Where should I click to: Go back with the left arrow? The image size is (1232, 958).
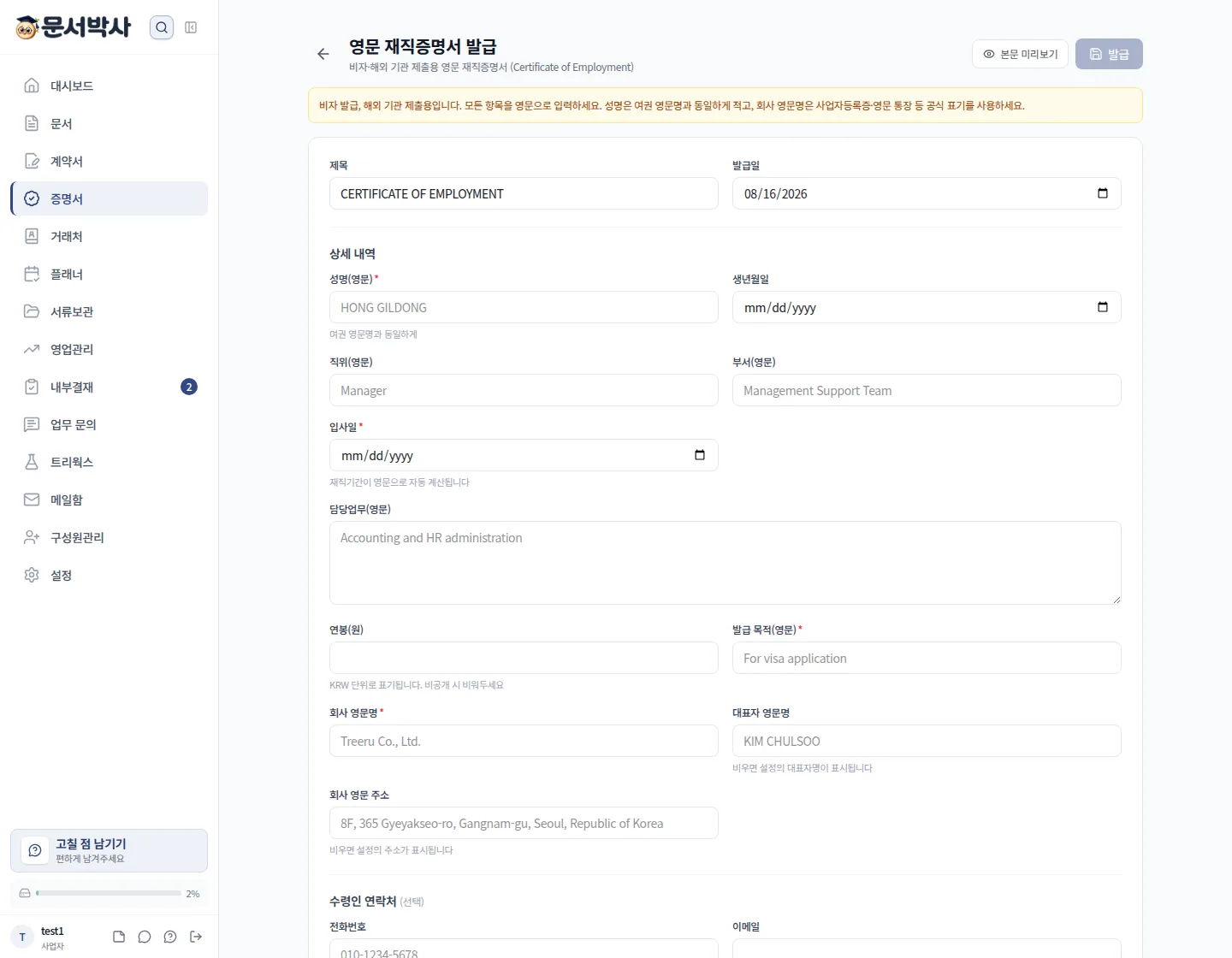(323, 54)
